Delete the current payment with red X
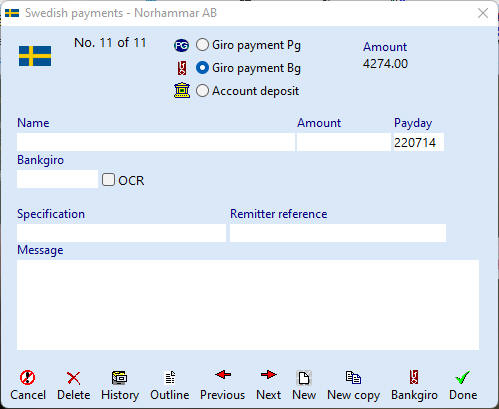This screenshot has width=499, height=409. click(73, 378)
